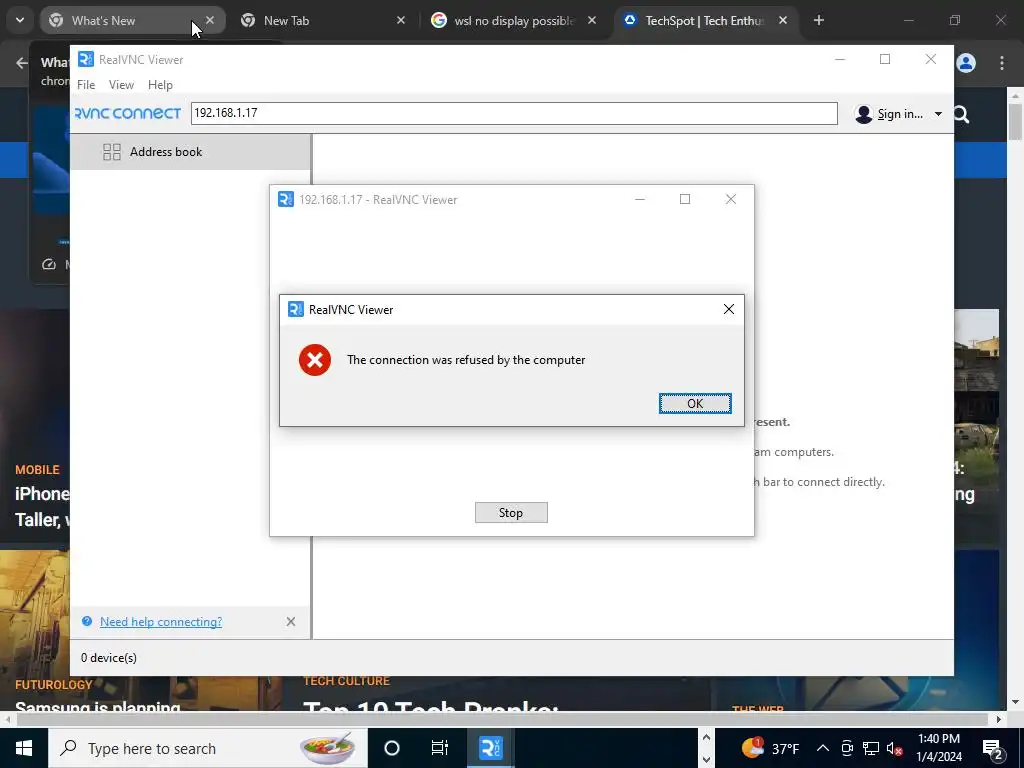Viewport: 1024px width, 768px height.
Task: Expand the Sign in dropdown arrow
Action: [x=938, y=114]
